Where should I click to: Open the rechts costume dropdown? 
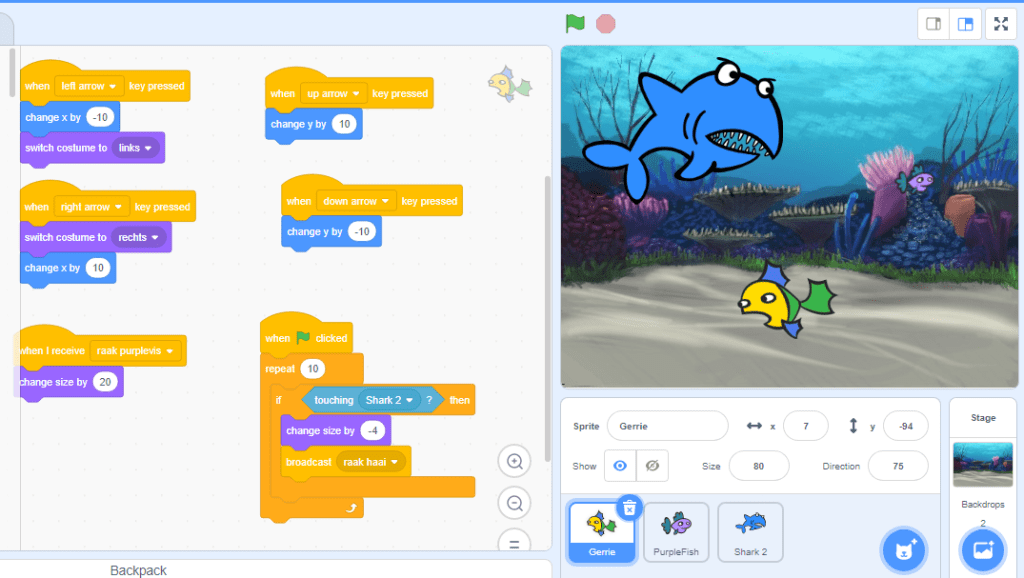click(x=153, y=238)
